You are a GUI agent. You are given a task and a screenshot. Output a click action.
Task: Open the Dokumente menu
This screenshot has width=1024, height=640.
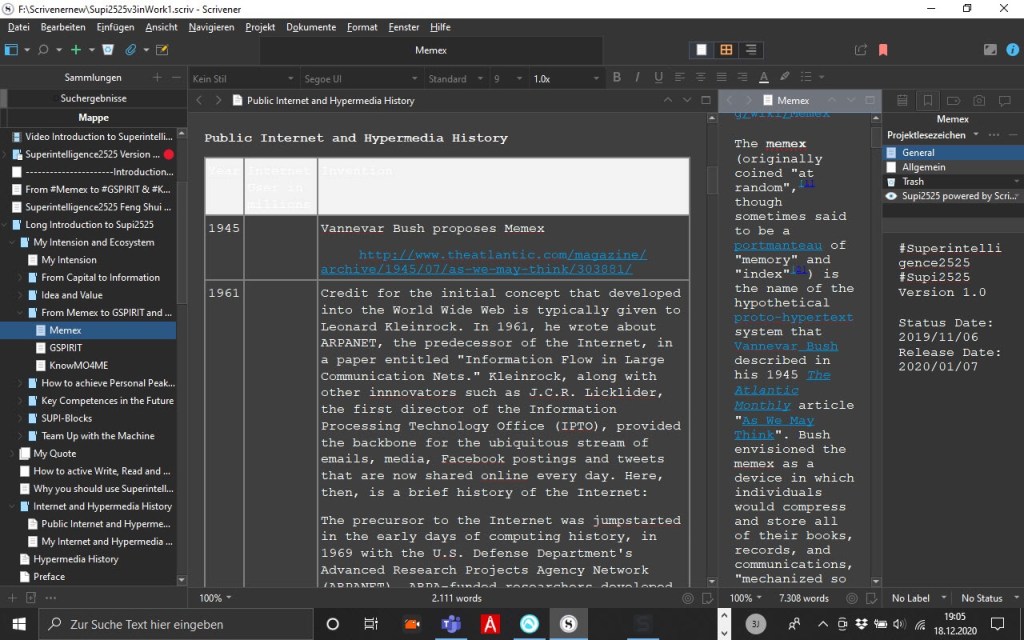(x=310, y=27)
